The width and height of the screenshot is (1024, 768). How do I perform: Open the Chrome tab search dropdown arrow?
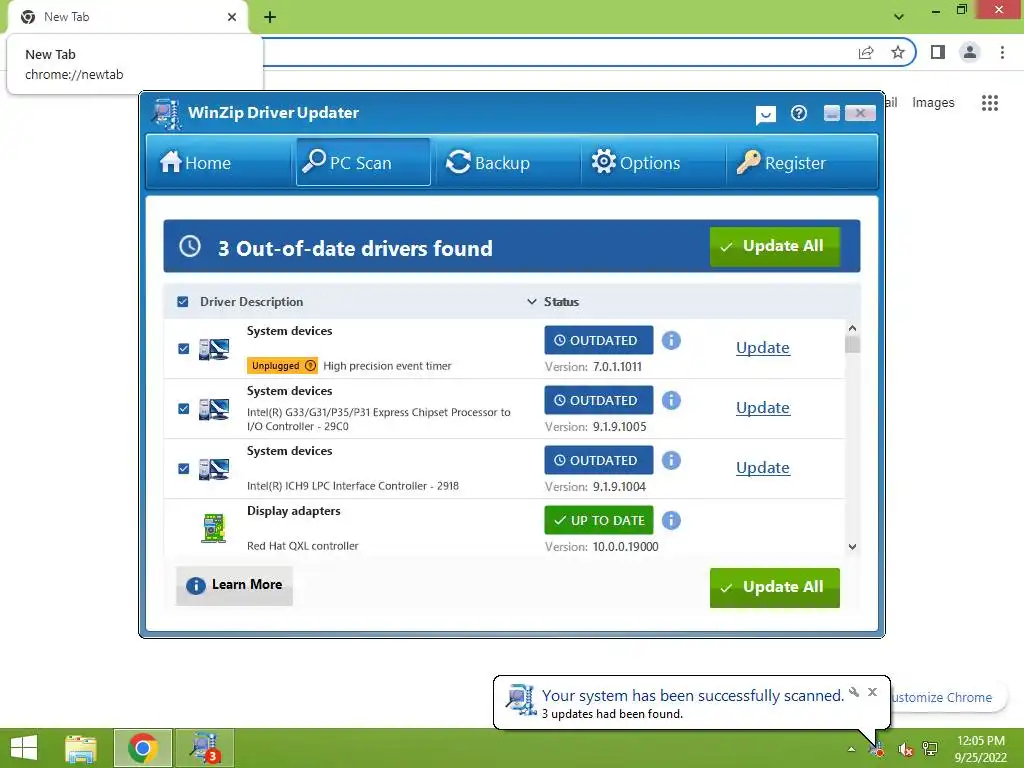tap(899, 17)
